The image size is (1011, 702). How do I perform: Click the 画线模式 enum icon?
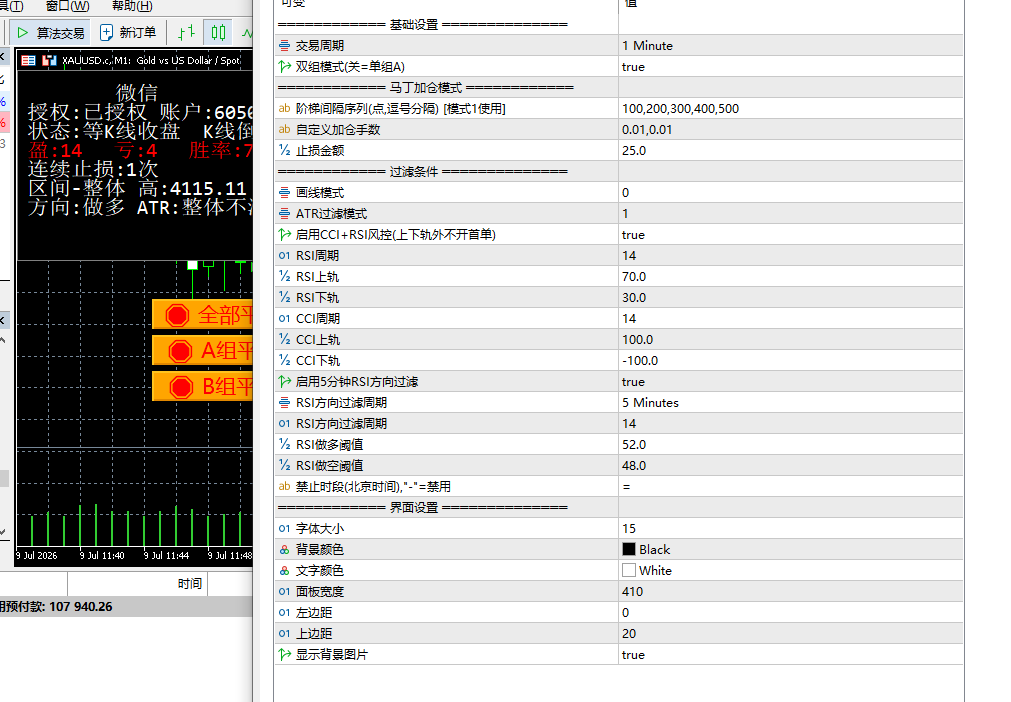[284, 193]
